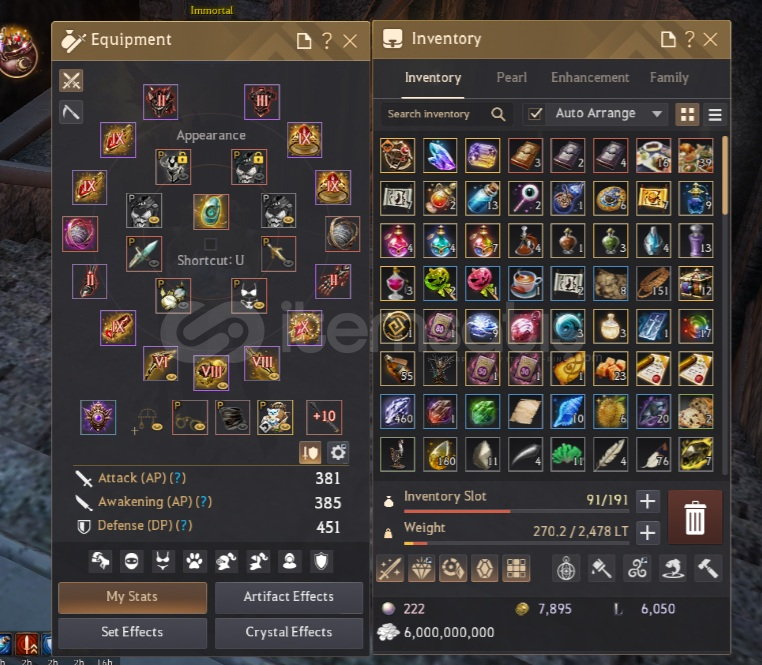Expand weight limit with plus button
The width and height of the screenshot is (762, 665).
647,532
